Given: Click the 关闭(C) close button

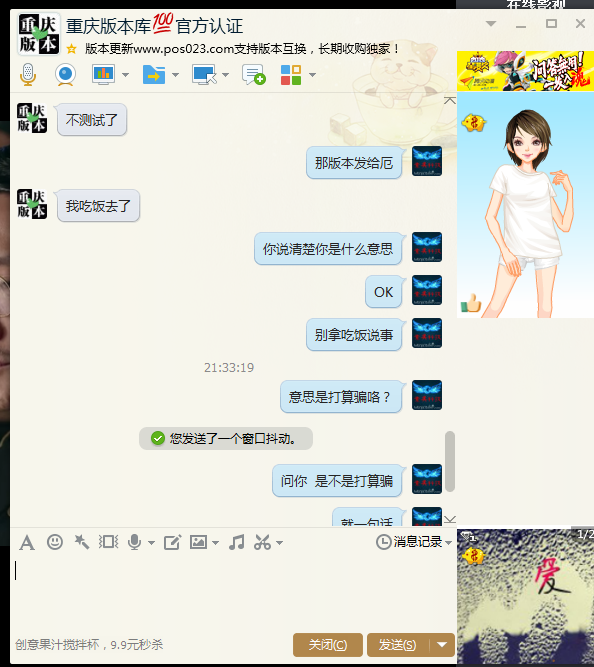Looking at the screenshot, I should click(328, 645).
